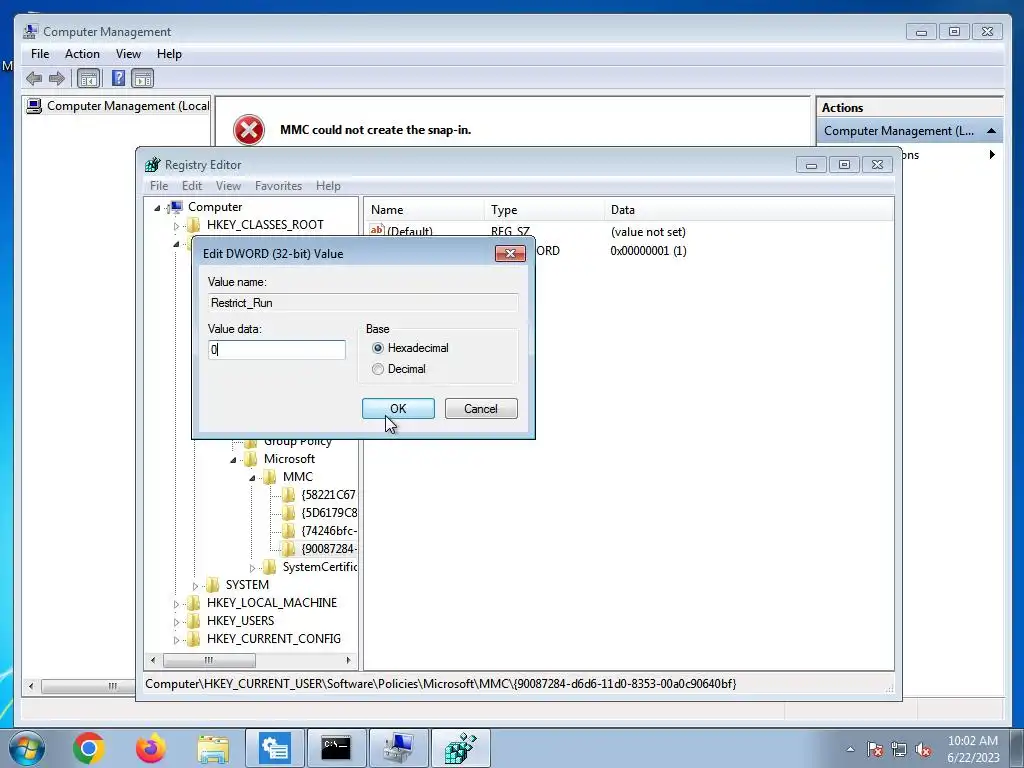
Task: Expand the SystemCertificates key
Action: point(252,568)
